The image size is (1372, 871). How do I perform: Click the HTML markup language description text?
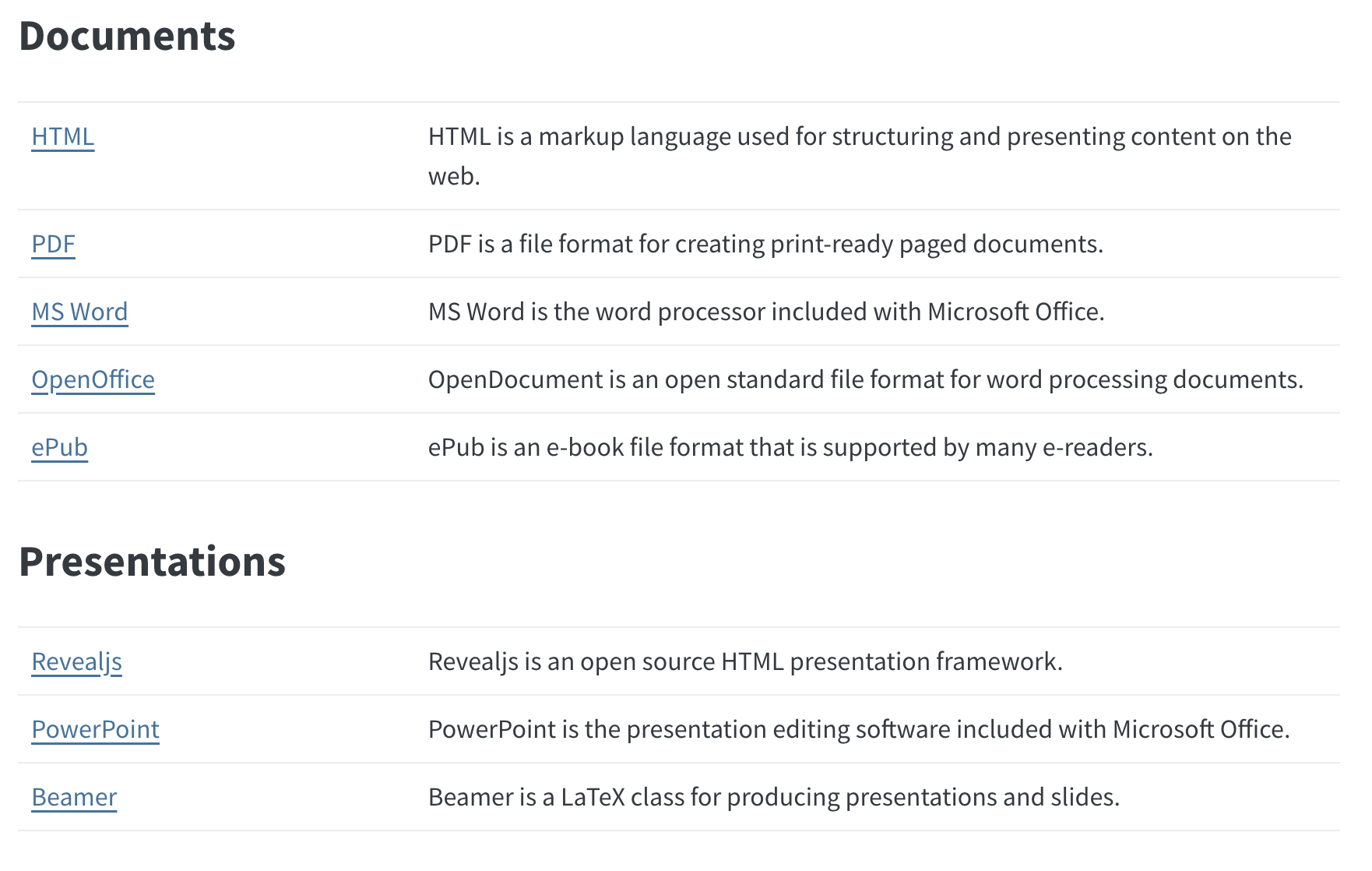tap(859, 136)
